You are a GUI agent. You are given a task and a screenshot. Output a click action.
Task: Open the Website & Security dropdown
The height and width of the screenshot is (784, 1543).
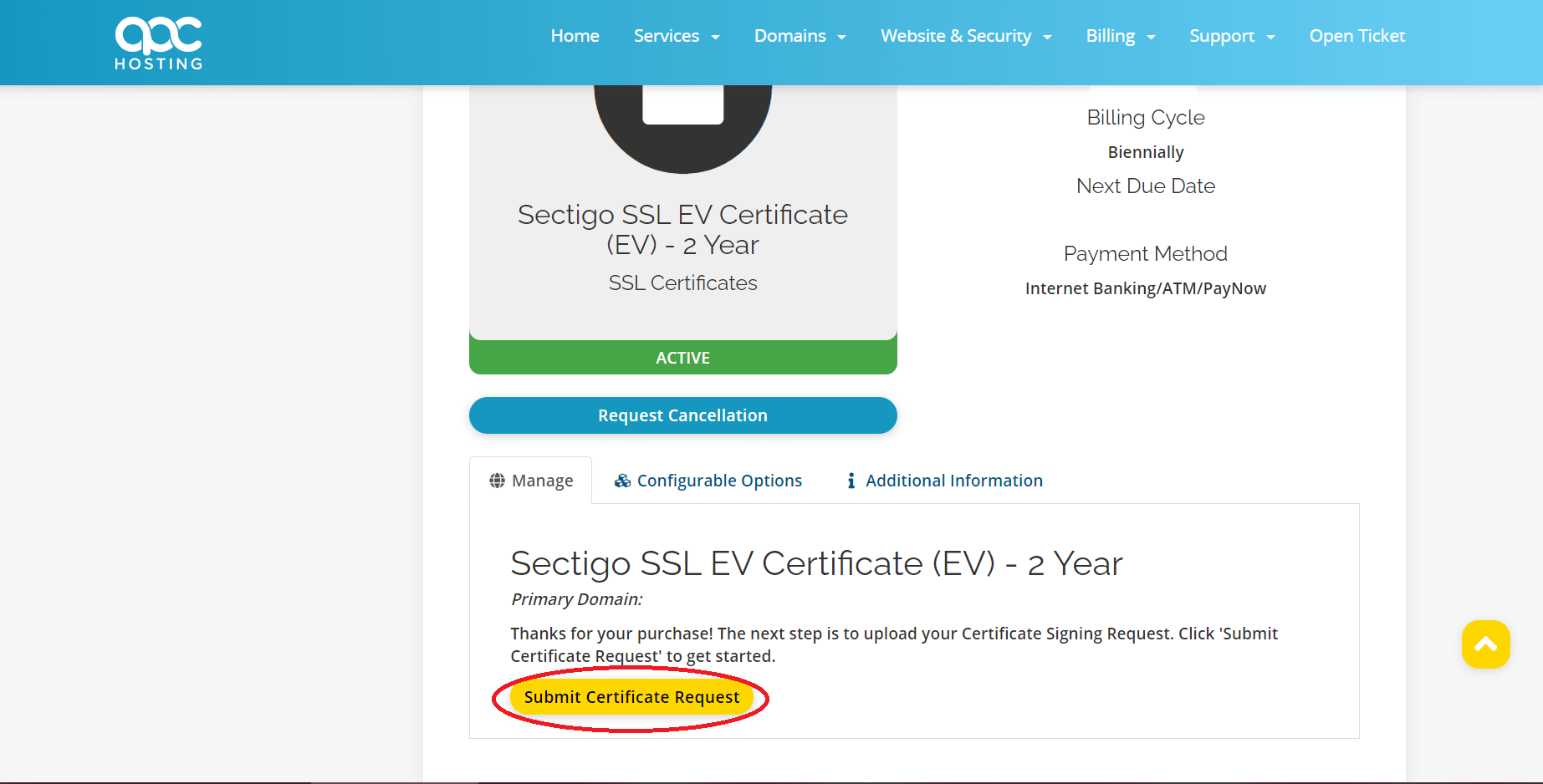pyautogui.click(x=966, y=36)
